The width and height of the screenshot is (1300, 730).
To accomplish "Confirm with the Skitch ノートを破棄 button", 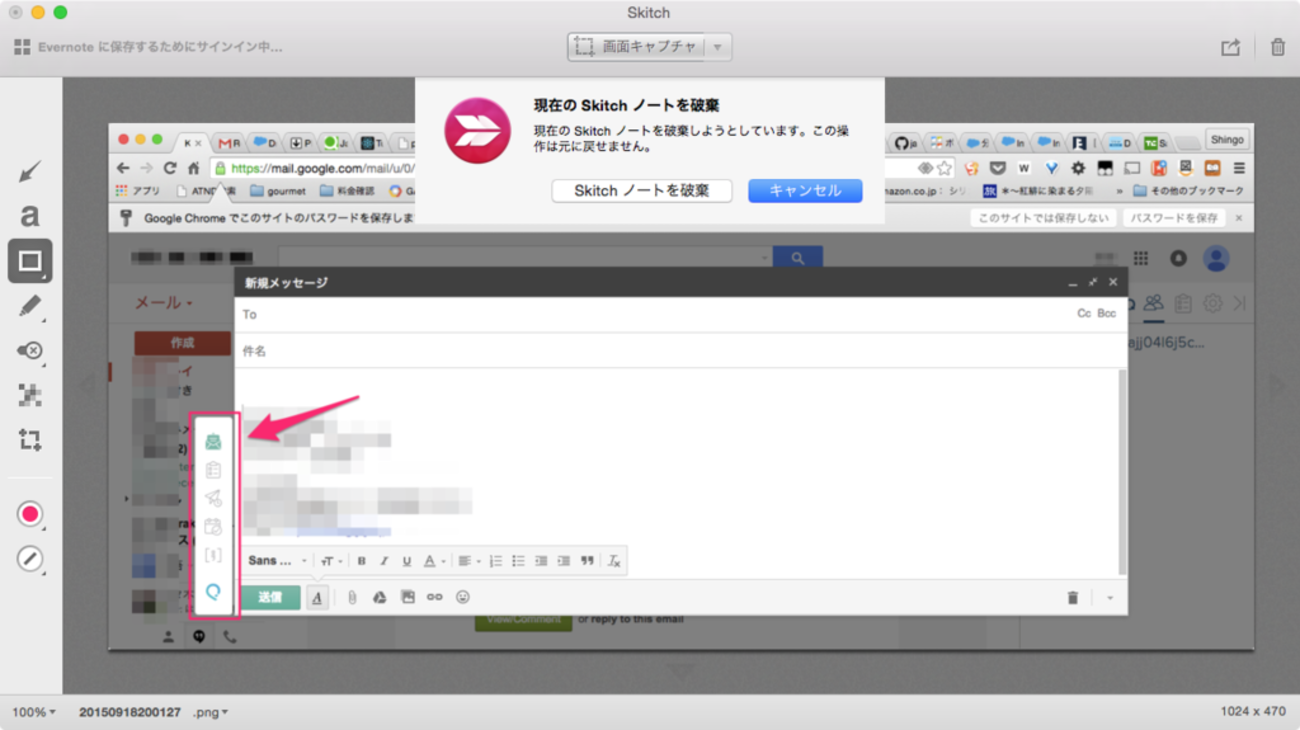I will [642, 190].
